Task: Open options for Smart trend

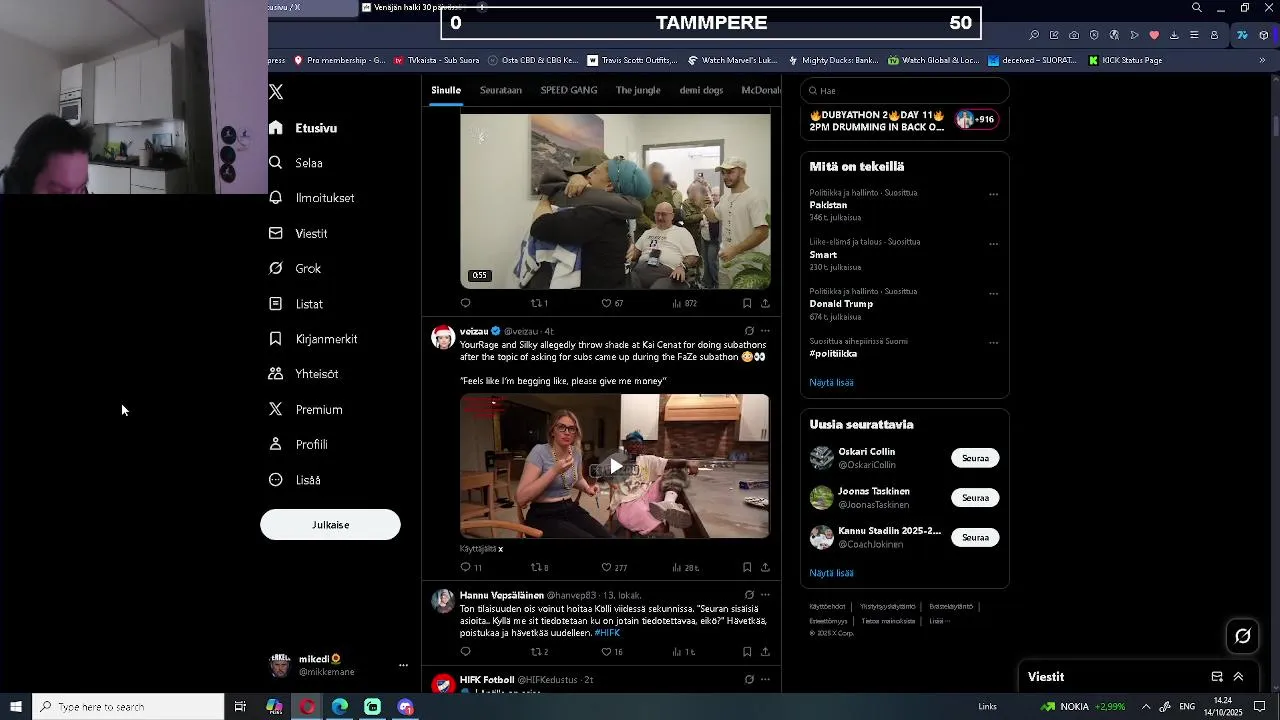Action: click(x=993, y=243)
